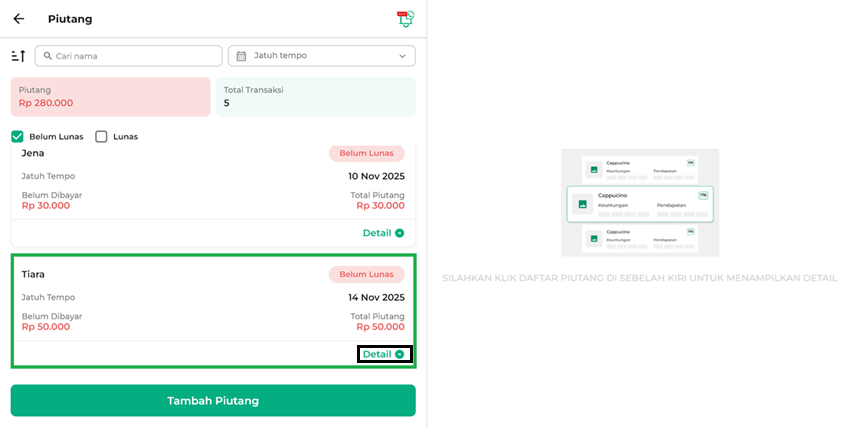Uncheck the Belum Lunas checkbox
The image size is (848, 428).
pyautogui.click(x=17, y=137)
